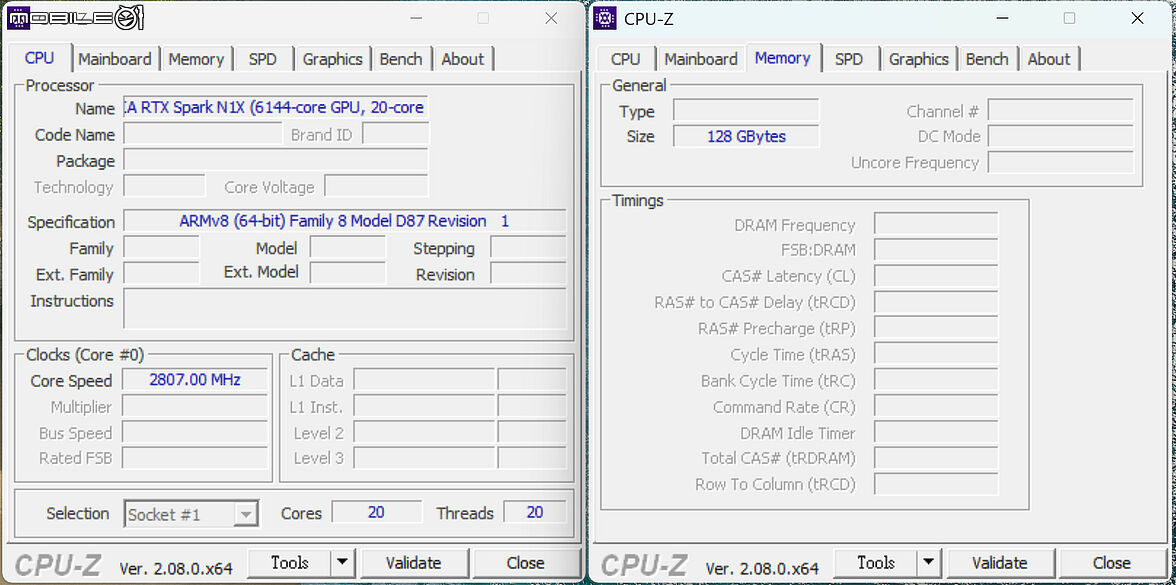Open the SPD tab in right window

[x=848, y=59]
